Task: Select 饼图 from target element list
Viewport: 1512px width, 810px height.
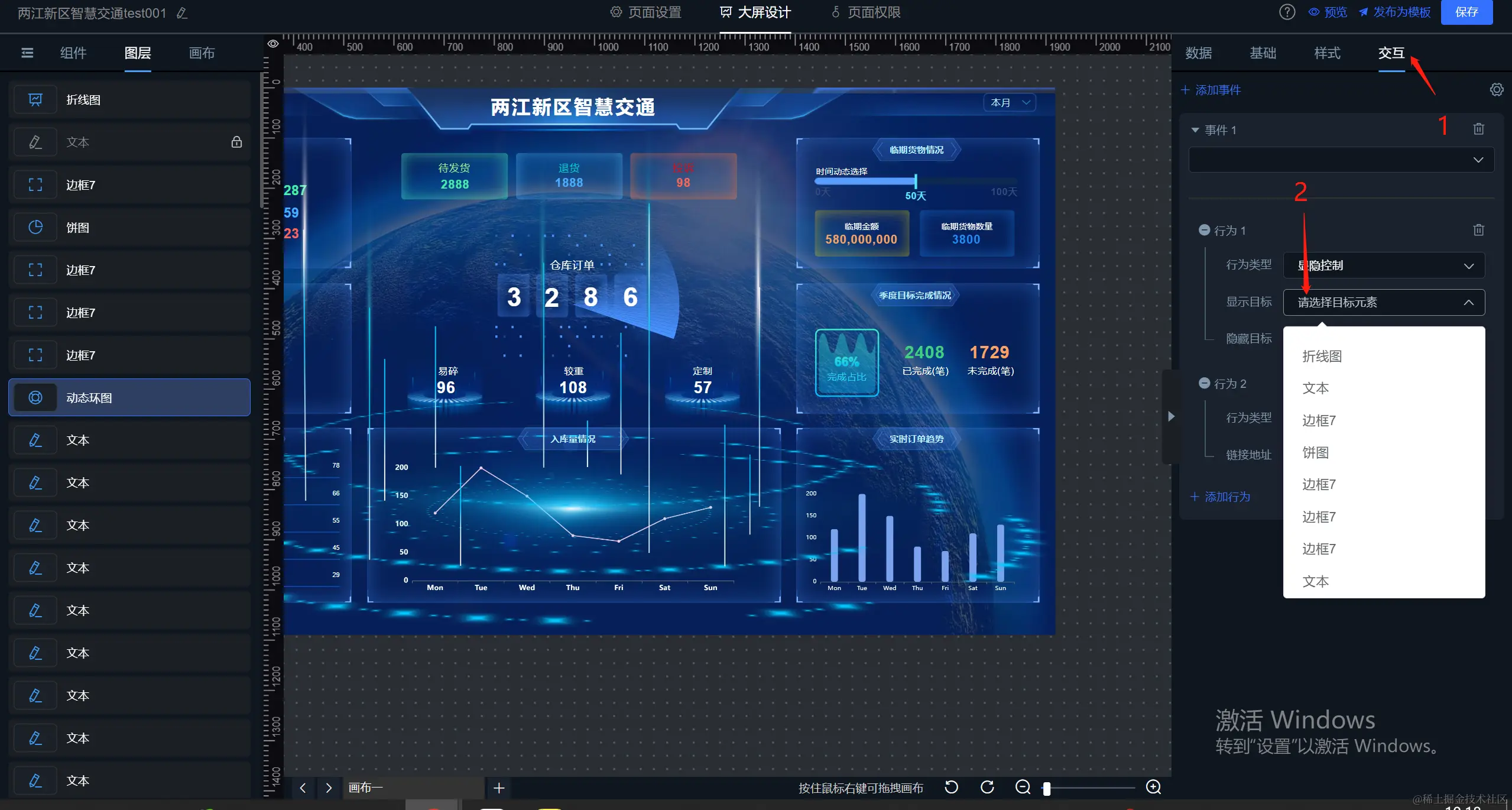Action: [1316, 452]
